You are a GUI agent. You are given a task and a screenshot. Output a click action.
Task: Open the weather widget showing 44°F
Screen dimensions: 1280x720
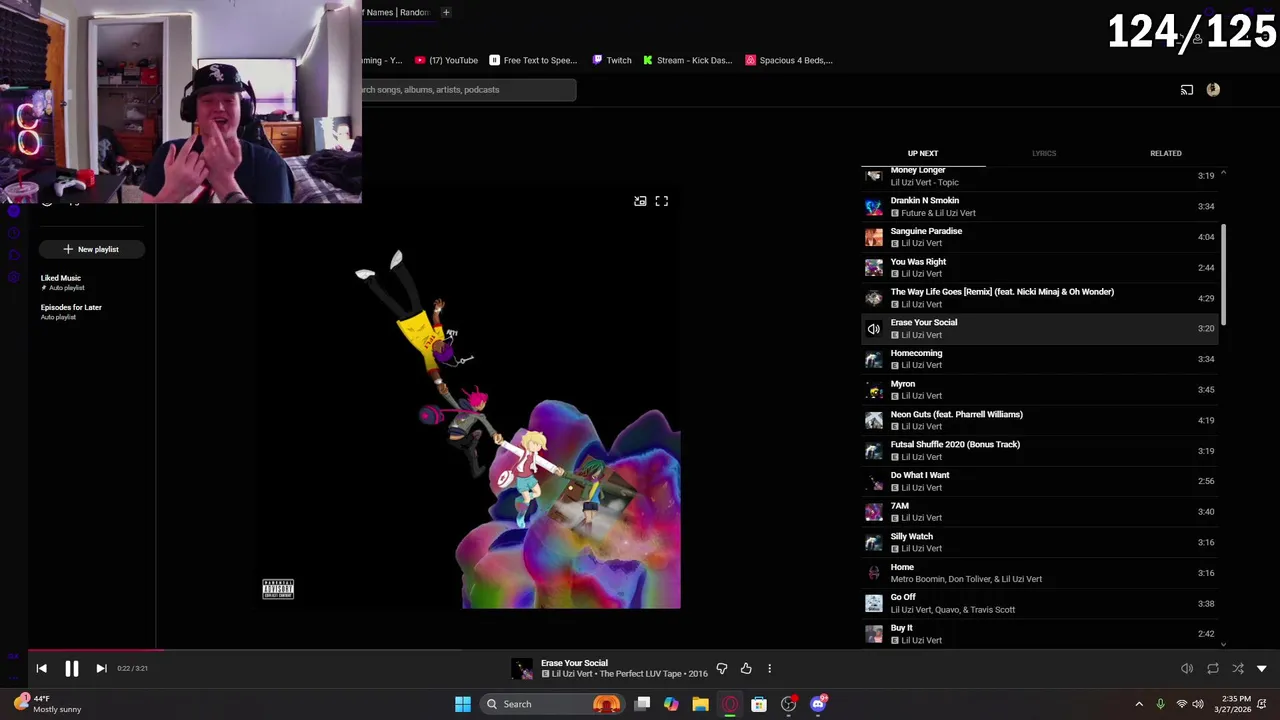coord(48,704)
